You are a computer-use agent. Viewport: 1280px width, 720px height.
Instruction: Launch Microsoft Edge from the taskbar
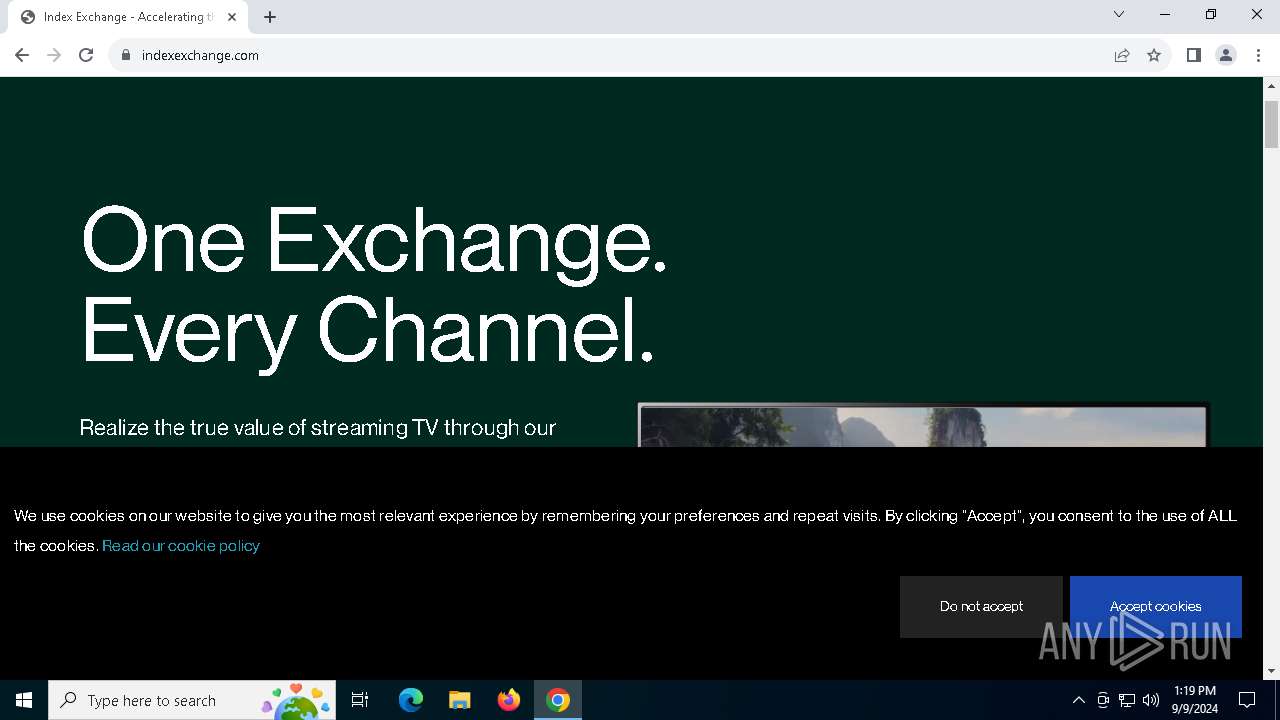[411, 700]
